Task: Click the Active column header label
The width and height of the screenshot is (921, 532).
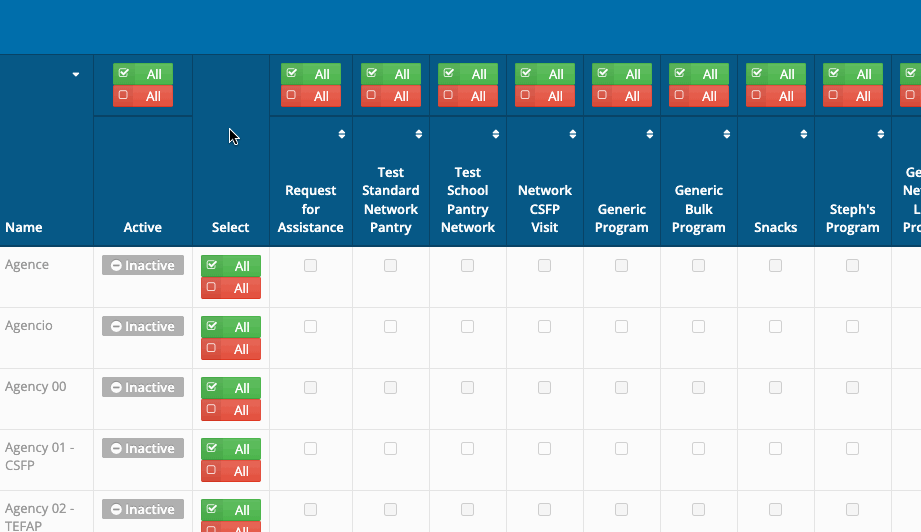Action: (143, 227)
